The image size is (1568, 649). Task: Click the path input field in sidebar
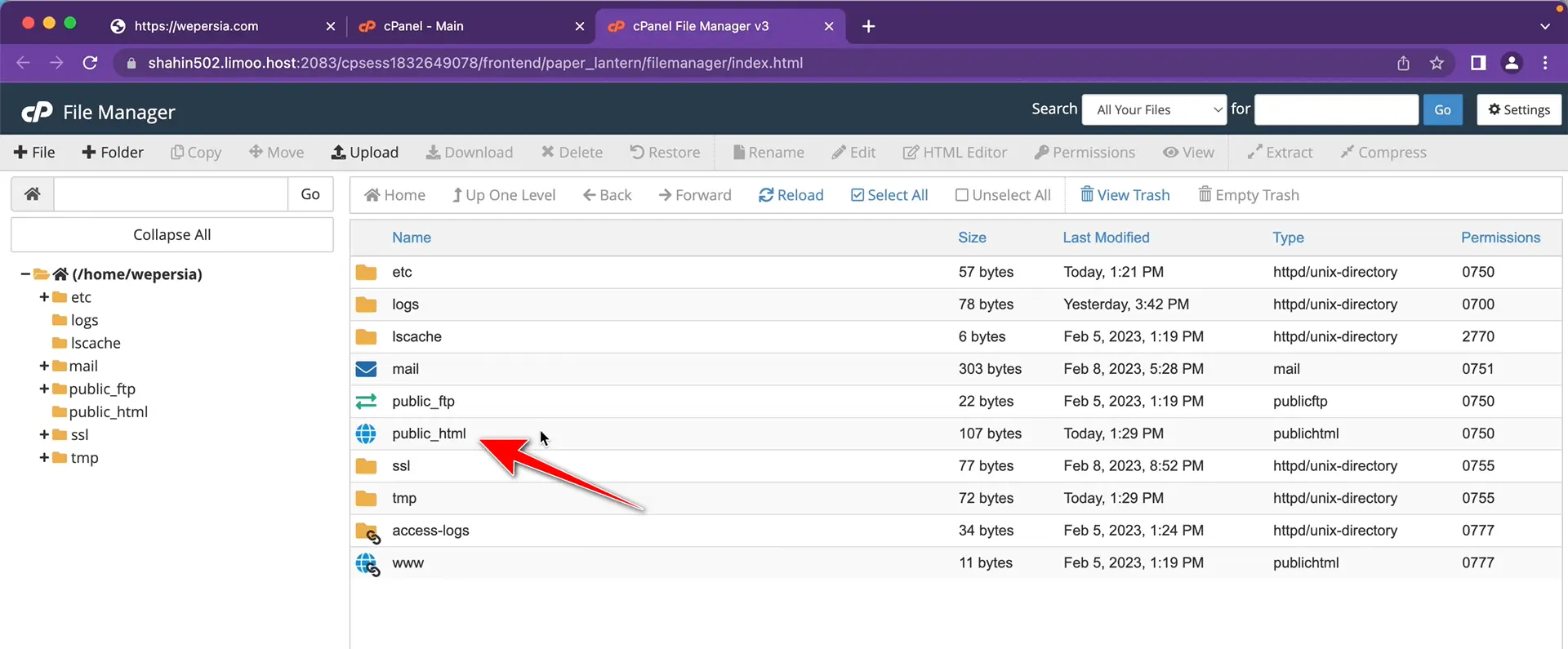(x=171, y=194)
